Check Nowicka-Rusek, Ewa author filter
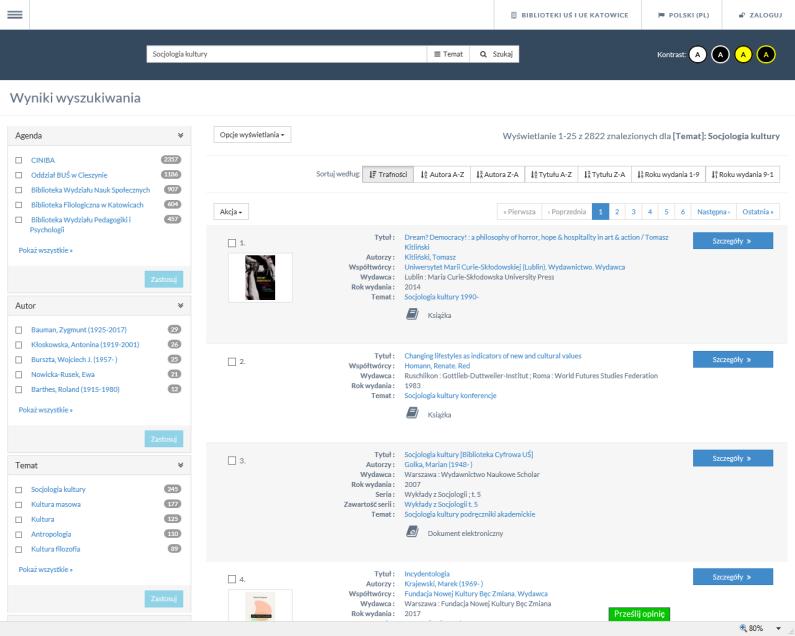This screenshot has height=636, width=795. click(x=19, y=375)
